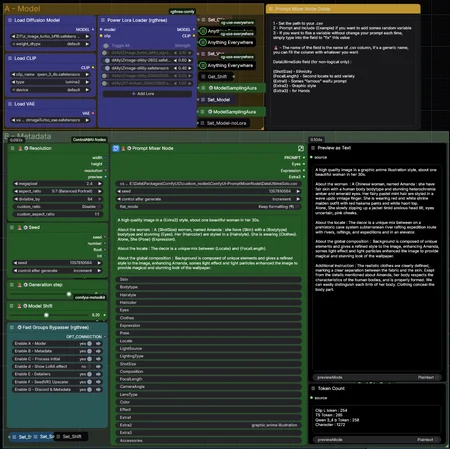The width and height of the screenshot is (450, 449).
Task: Toggle Enable d - Show LoRA effect switch
Action: (89, 367)
